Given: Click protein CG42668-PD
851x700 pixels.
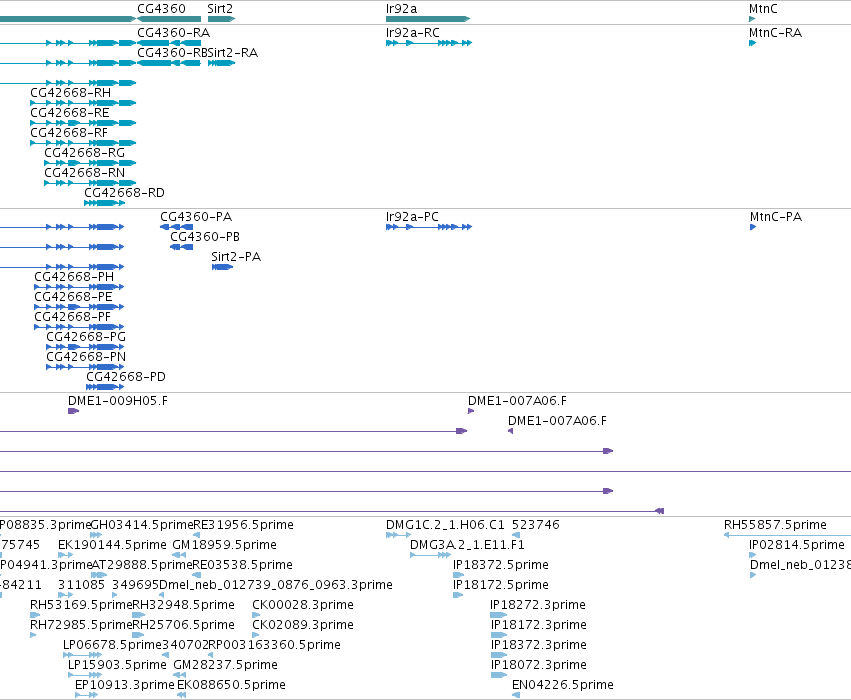Looking at the screenshot, I should pos(126,377).
